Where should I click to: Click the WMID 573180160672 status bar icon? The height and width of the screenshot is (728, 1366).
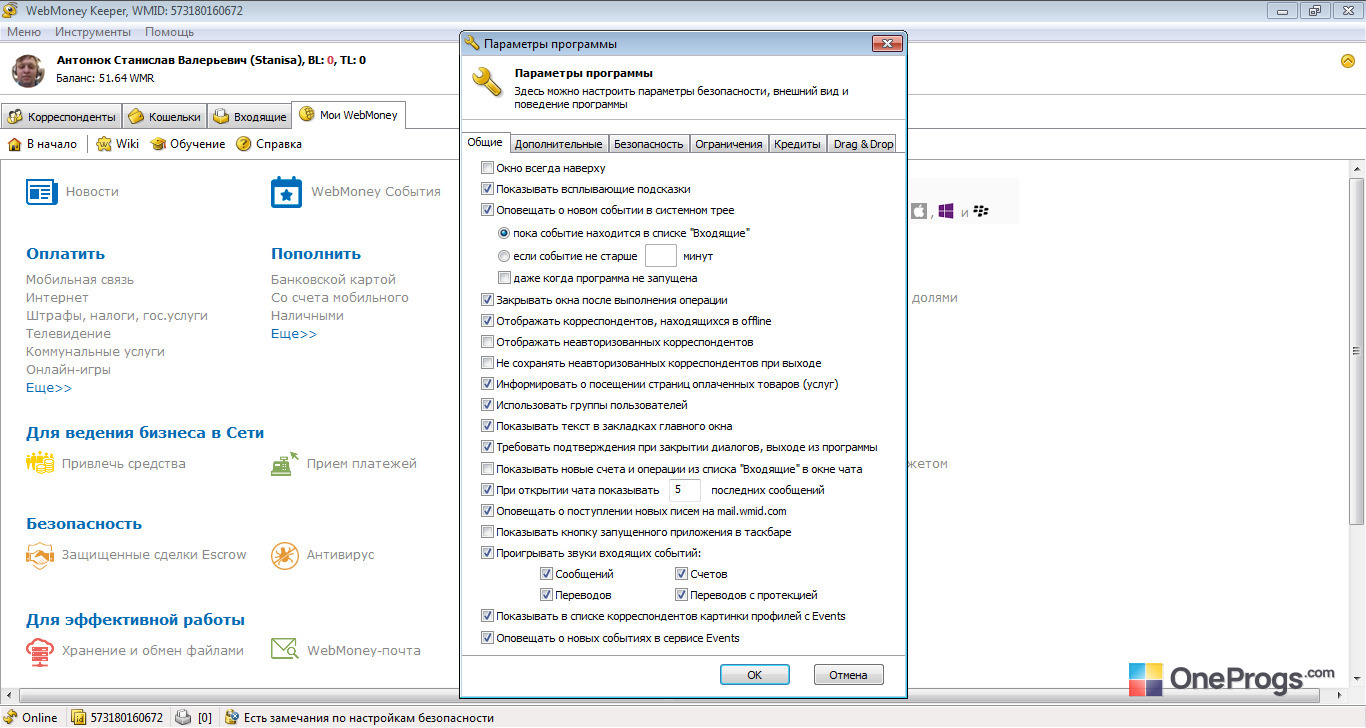(79, 717)
